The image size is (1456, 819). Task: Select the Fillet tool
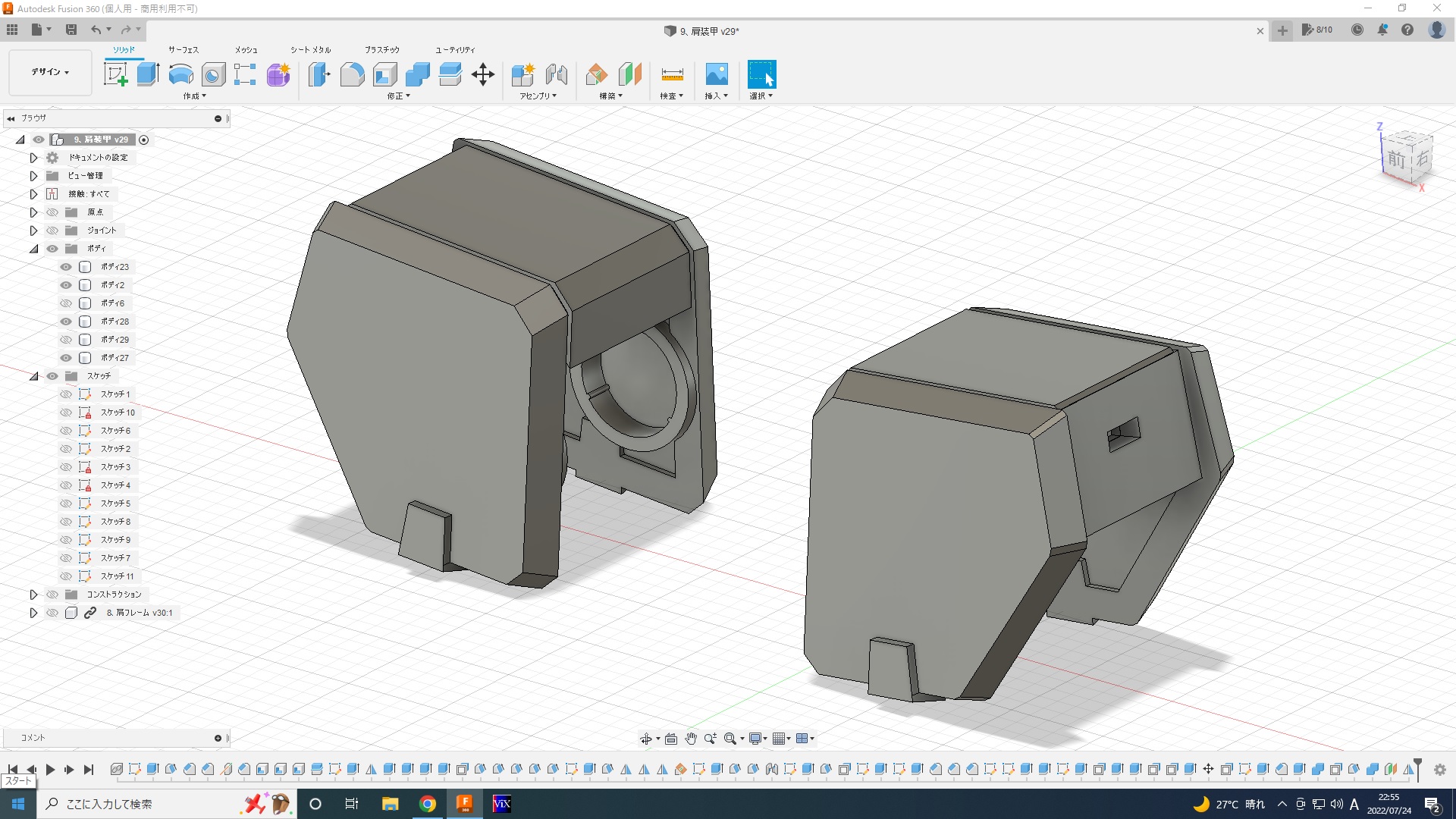tap(352, 74)
